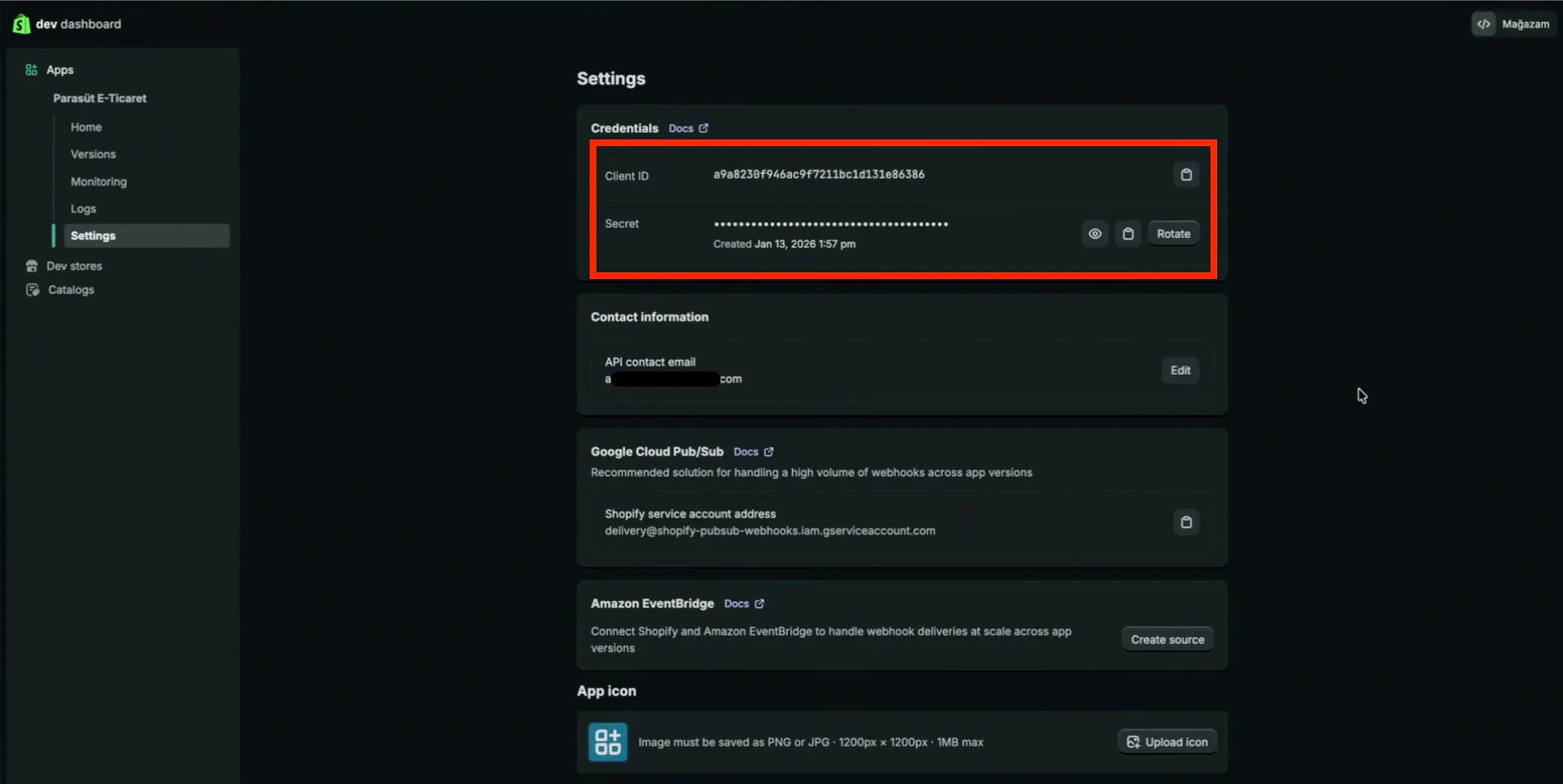
Task: Click the 'Shopify service account address' label
Action: [x=690, y=514]
